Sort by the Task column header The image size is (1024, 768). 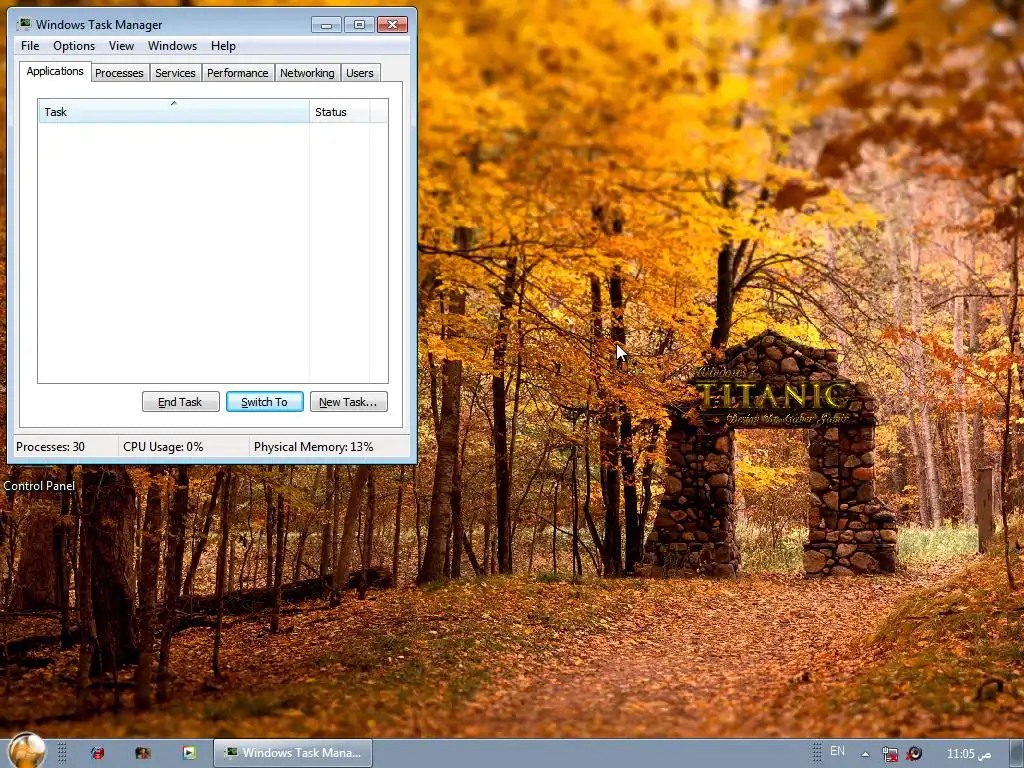pos(174,111)
